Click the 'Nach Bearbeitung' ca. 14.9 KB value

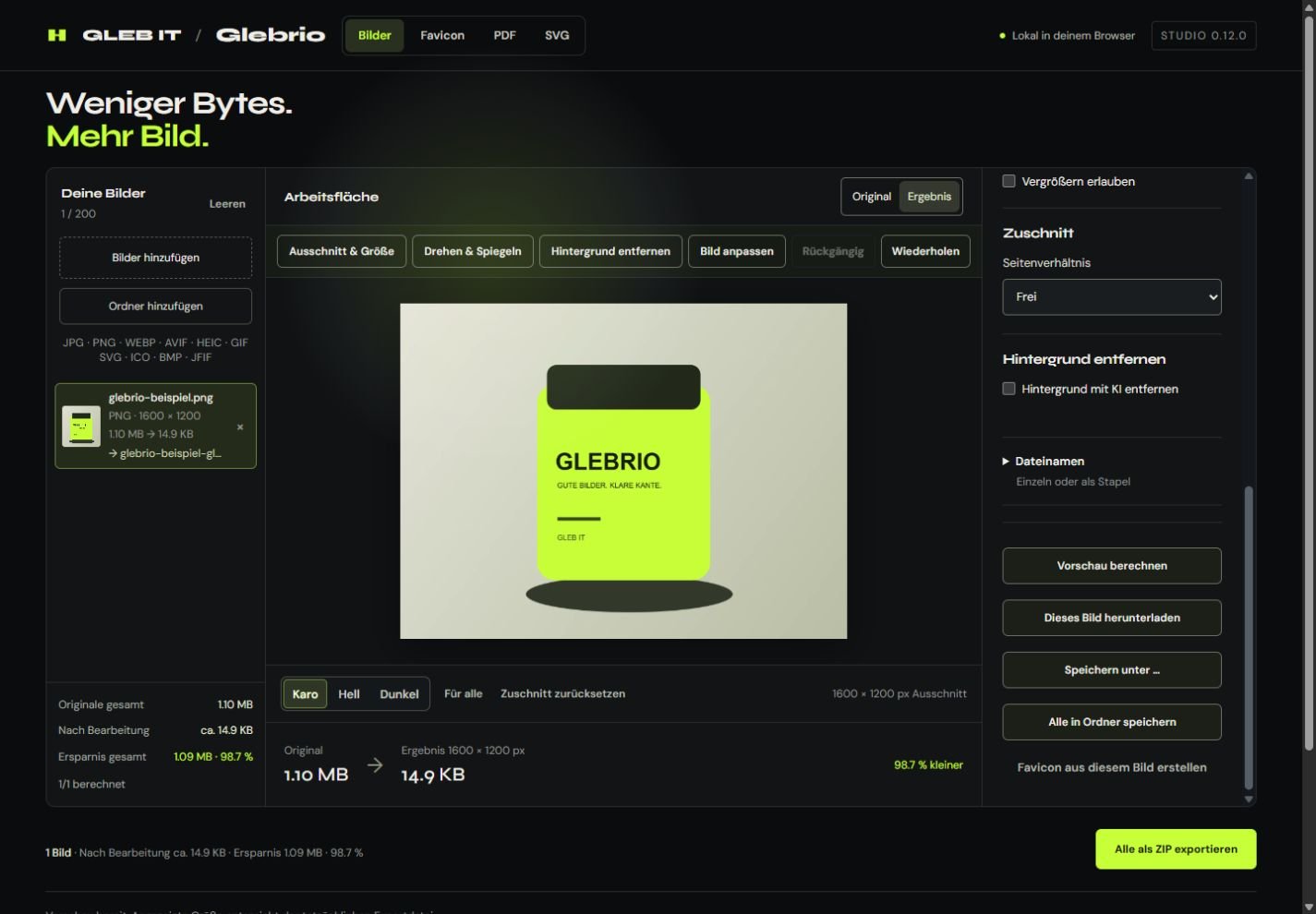tap(226, 730)
